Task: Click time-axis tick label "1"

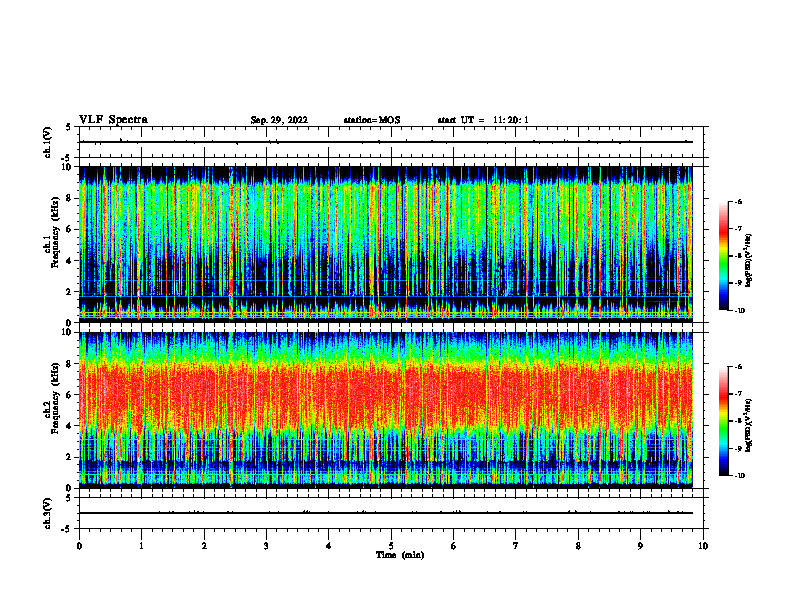Action: click(141, 546)
